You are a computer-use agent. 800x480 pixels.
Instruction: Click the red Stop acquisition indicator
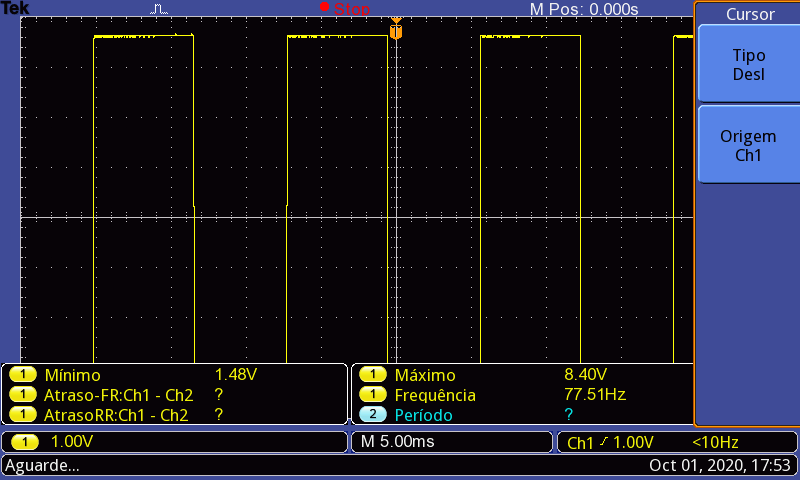coord(345,8)
